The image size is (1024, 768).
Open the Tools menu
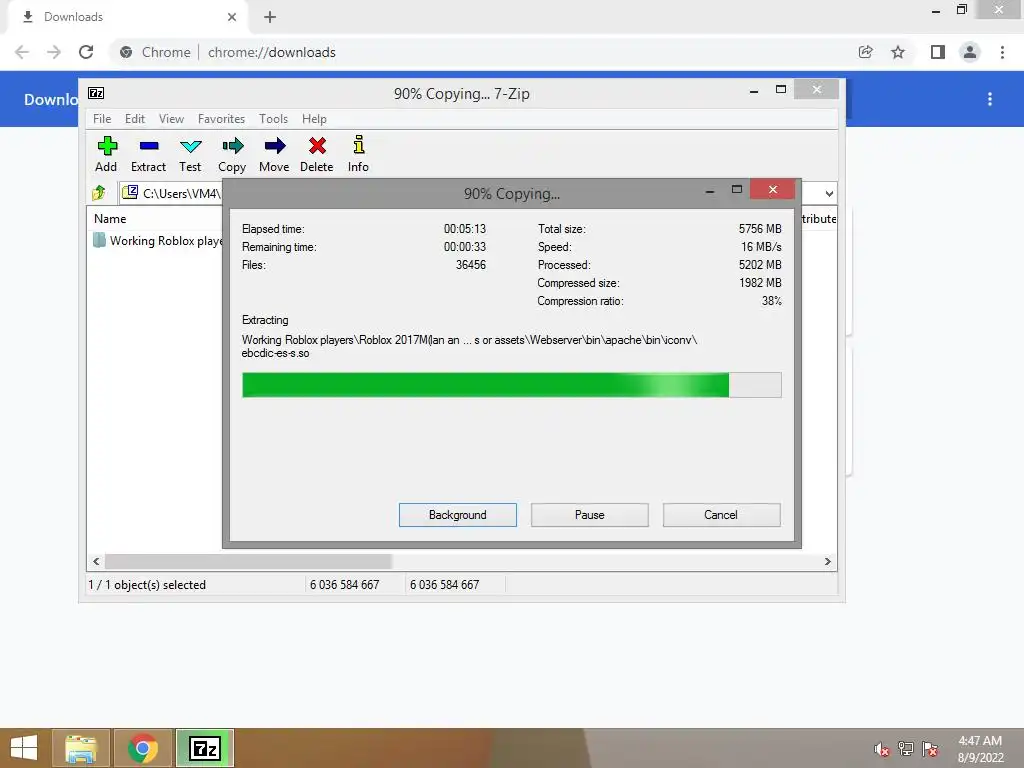pyautogui.click(x=273, y=119)
